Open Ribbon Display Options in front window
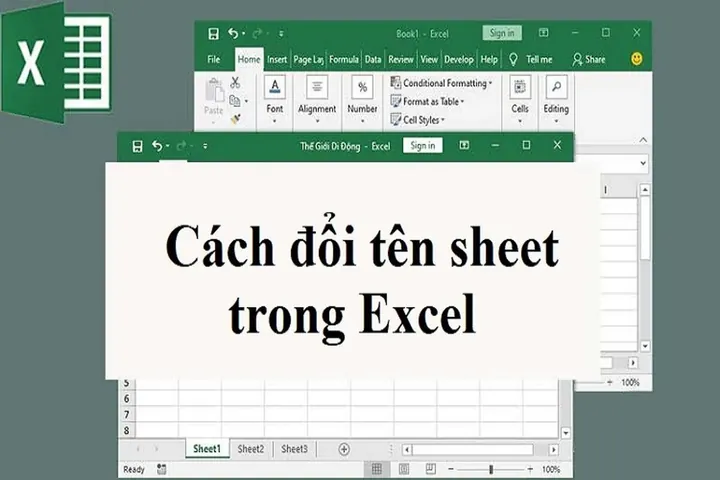This screenshot has width=720, height=480. point(464,145)
